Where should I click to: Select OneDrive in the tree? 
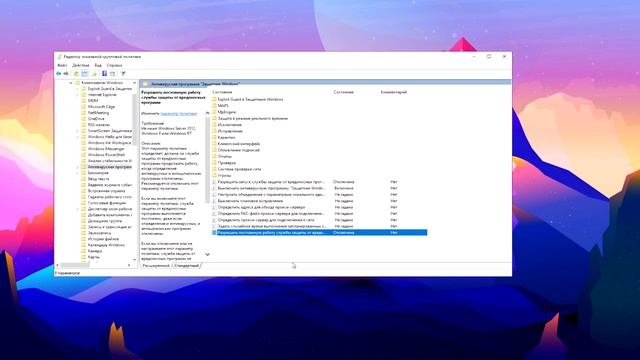(x=96, y=119)
